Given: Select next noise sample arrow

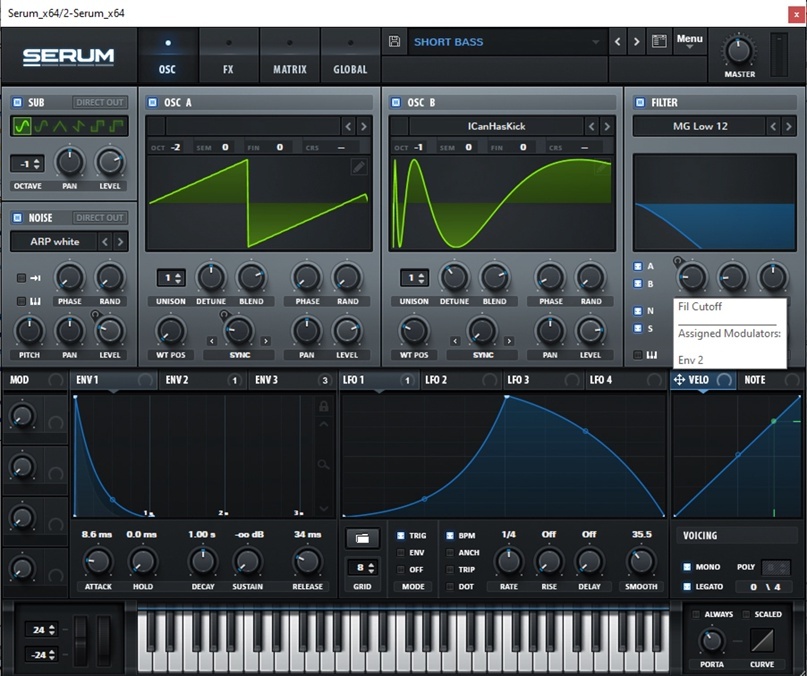Looking at the screenshot, I should (x=120, y=241).
